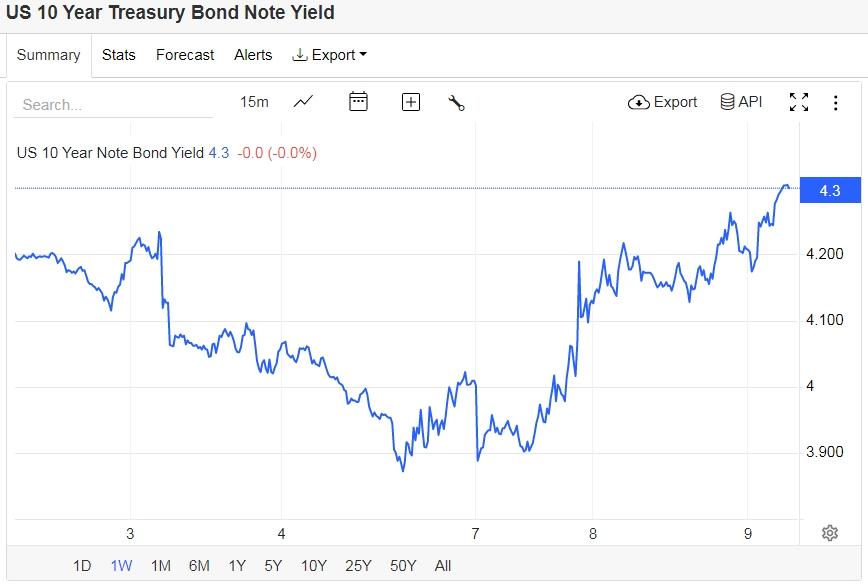Expand the Export dropdown in tab bar
The image size is (868, 584).
(x=329, y=55)
